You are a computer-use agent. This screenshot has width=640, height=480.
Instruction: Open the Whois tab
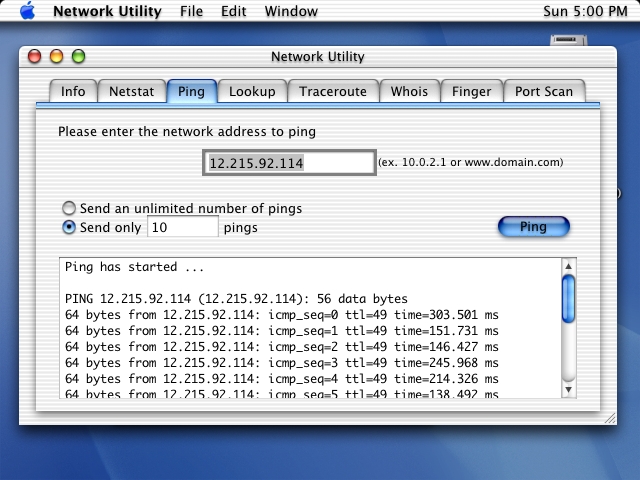pos(409,91)
